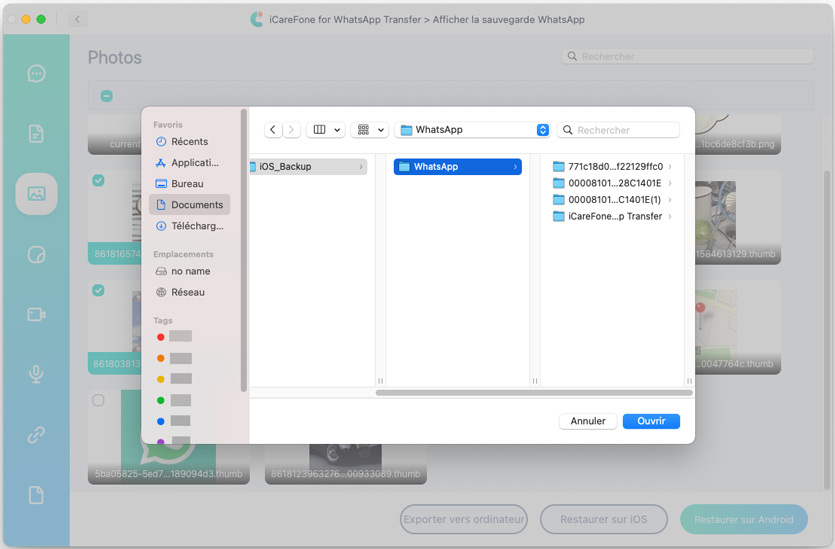Select folder 00008101…C1401E(1)

tap(612, 200)
